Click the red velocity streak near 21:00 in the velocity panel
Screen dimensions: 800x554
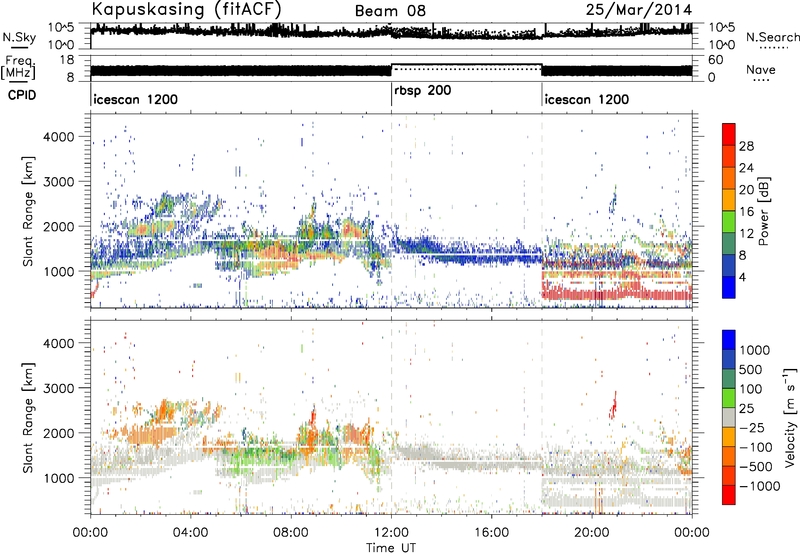[x=614, y=405]
